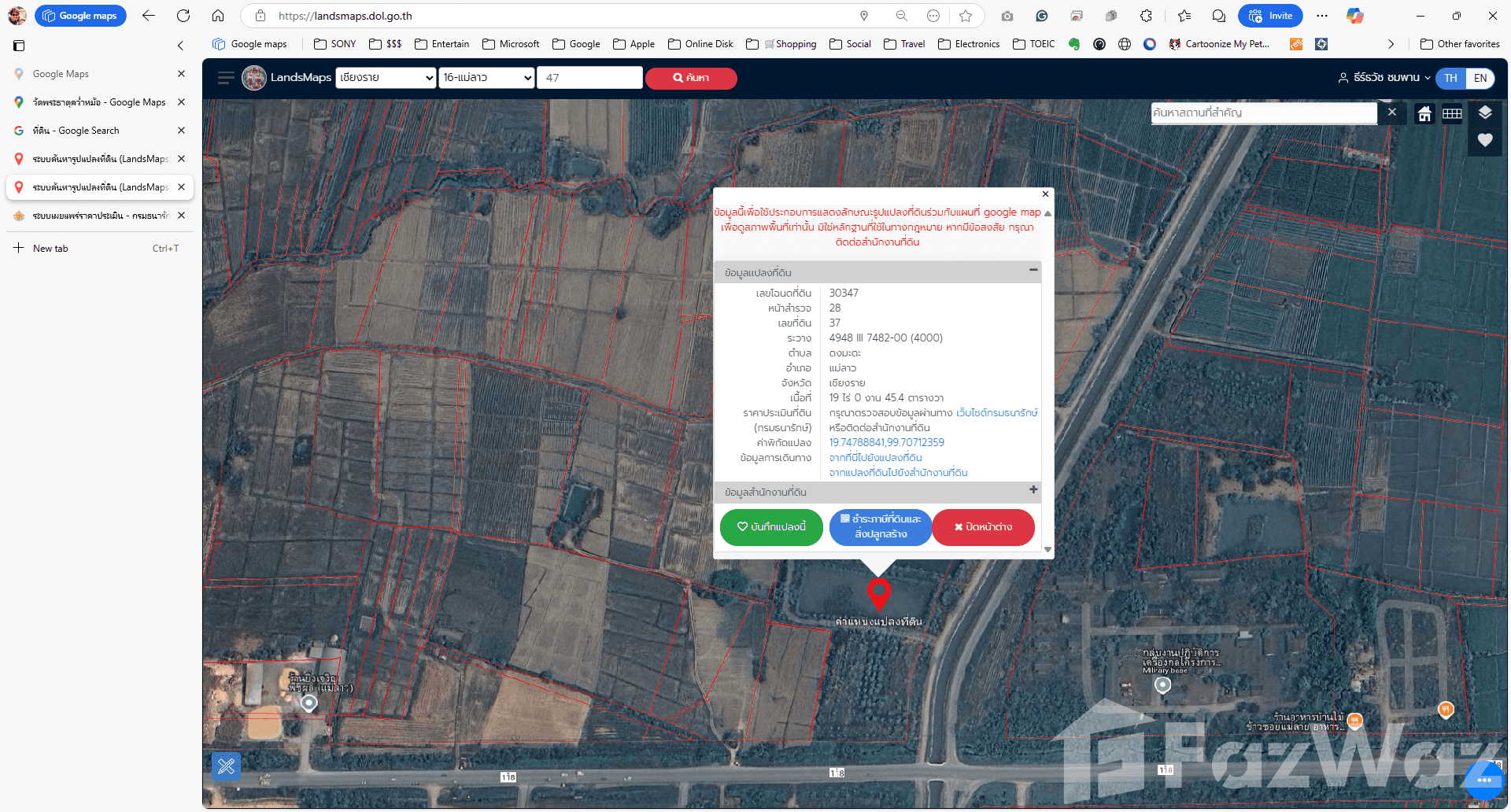Screen dimensions: 1511x812
Task: Open the Google Maps vertical tab
Action: point(61,74)
